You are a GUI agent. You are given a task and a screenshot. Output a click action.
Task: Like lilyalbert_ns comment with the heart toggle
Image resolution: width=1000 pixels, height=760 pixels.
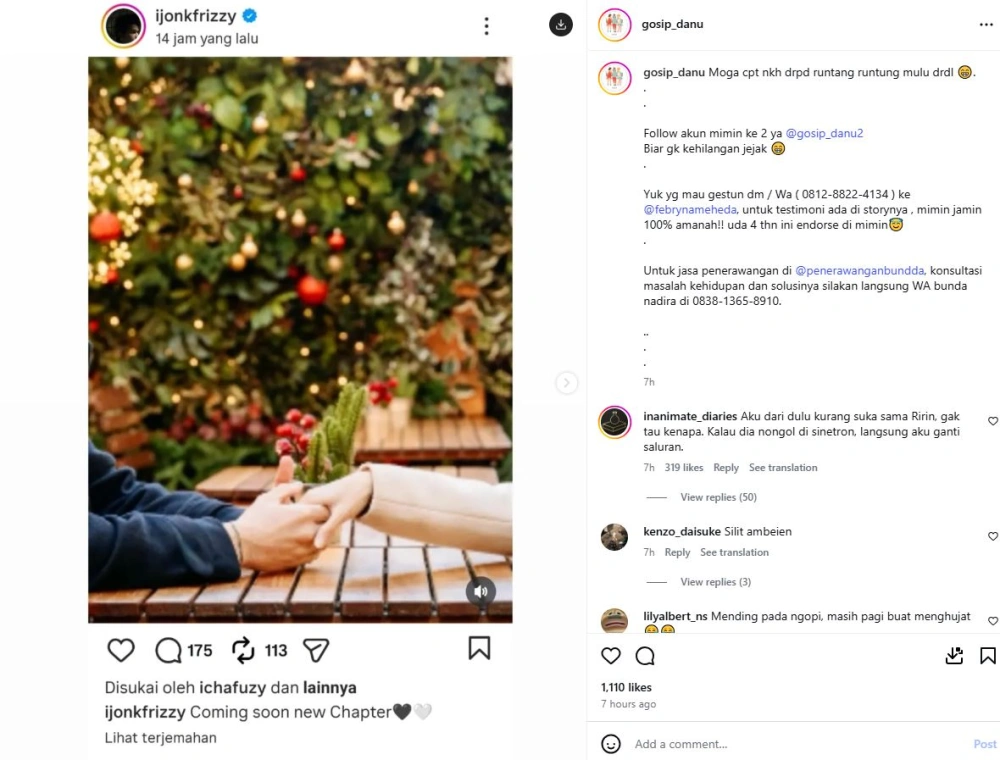point(991,623)
